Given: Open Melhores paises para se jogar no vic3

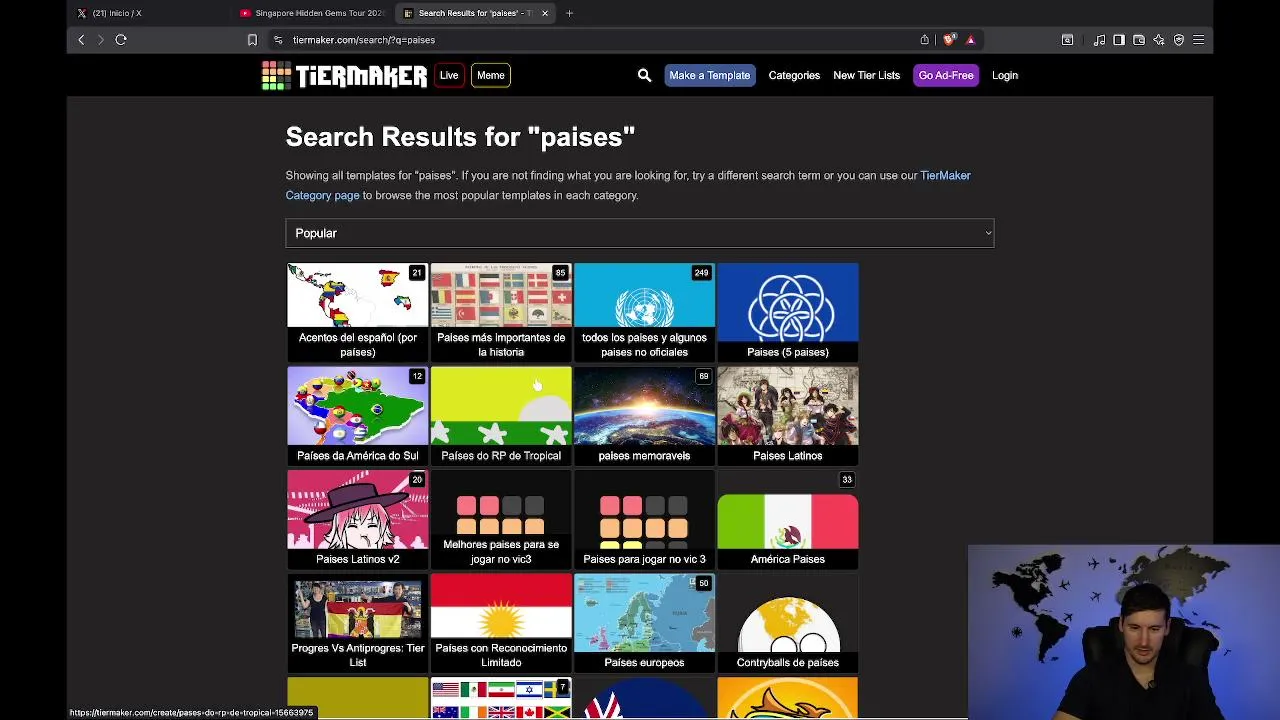Looking at the screenshot, I should [x=501, y=519].
